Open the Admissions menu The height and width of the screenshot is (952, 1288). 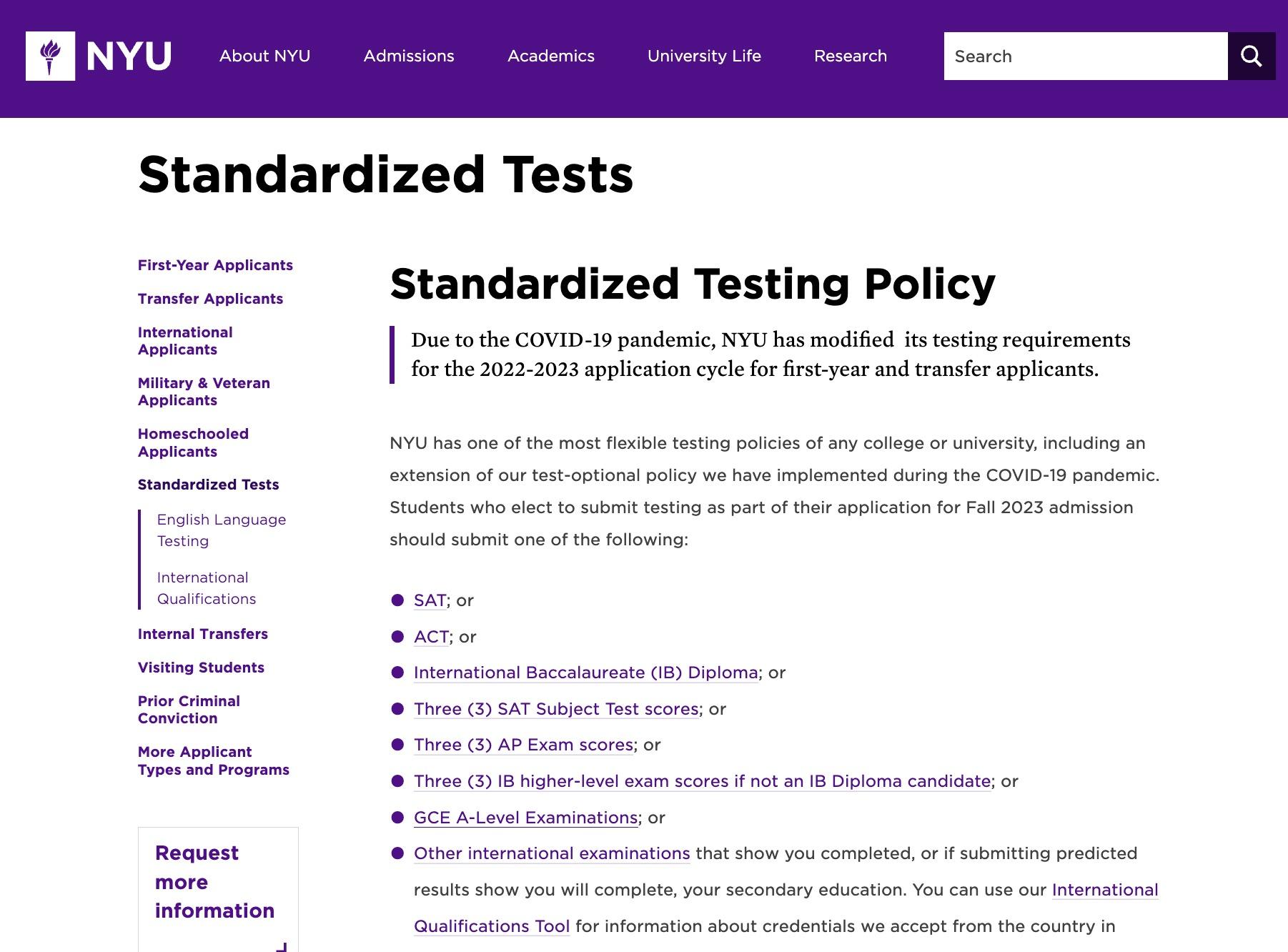point(409,56)
